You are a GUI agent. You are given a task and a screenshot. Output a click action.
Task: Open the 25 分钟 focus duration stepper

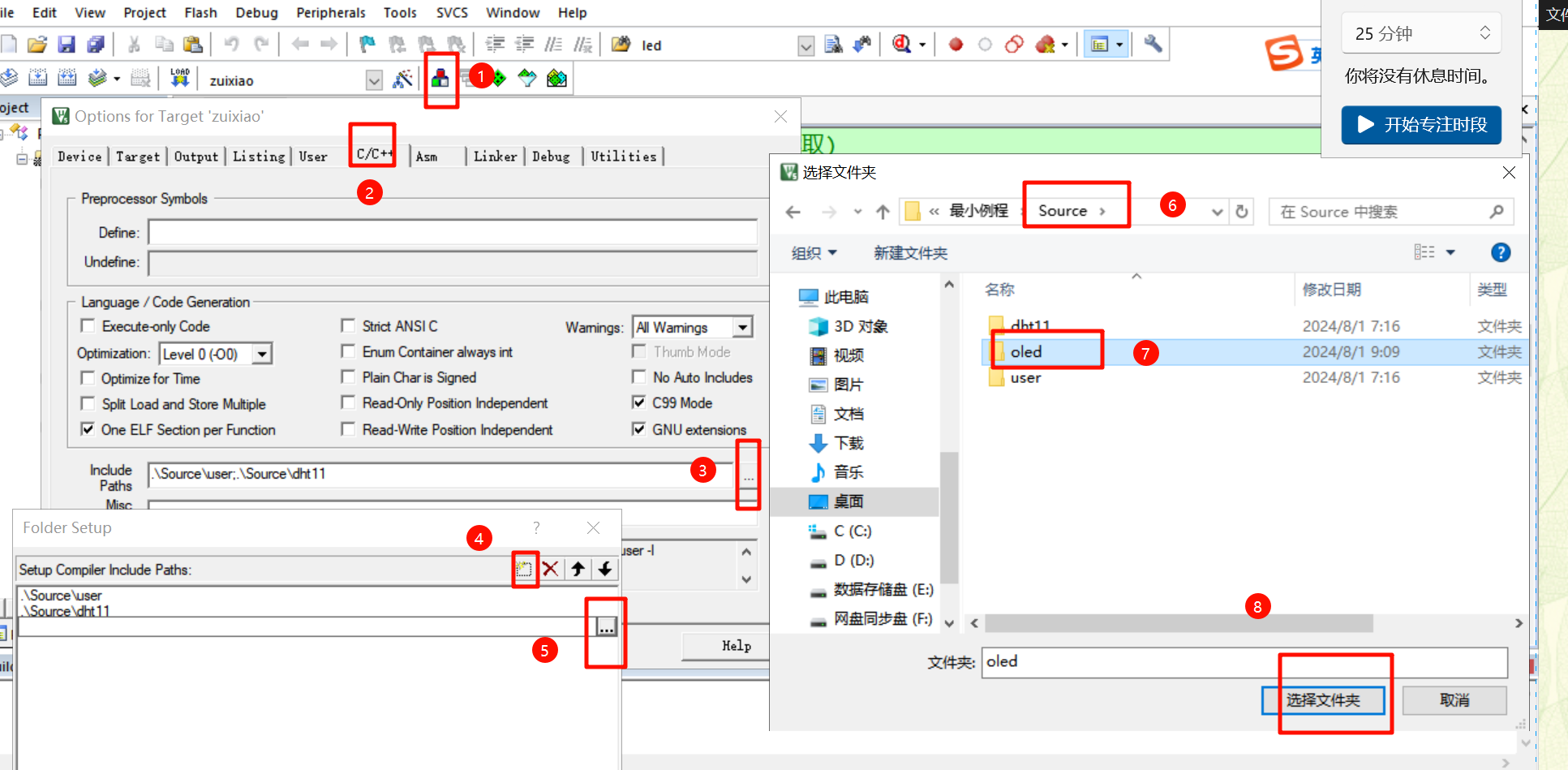[x=1484, y=32]
